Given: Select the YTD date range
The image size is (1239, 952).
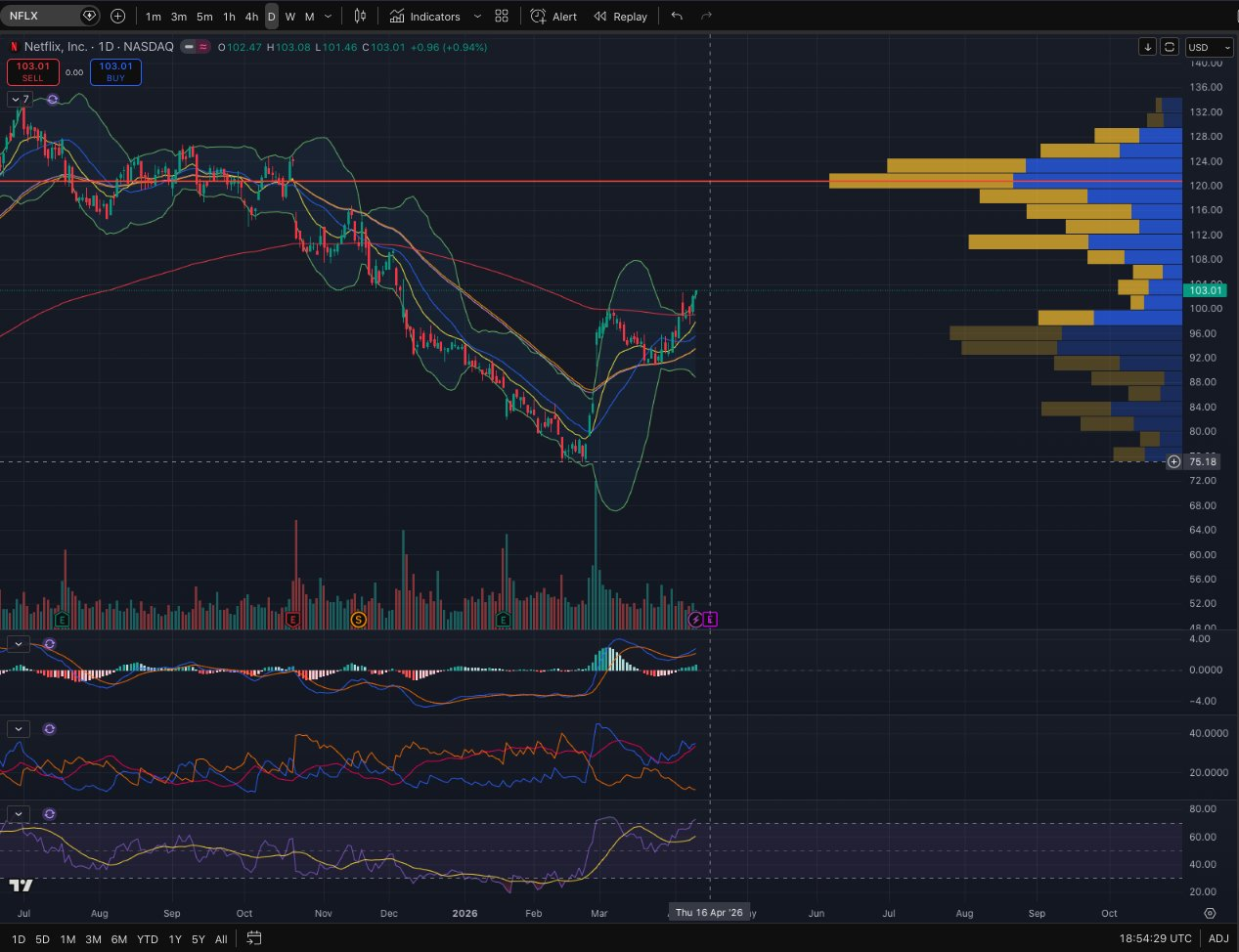Looking at the screenshot, I should point(147,938).
